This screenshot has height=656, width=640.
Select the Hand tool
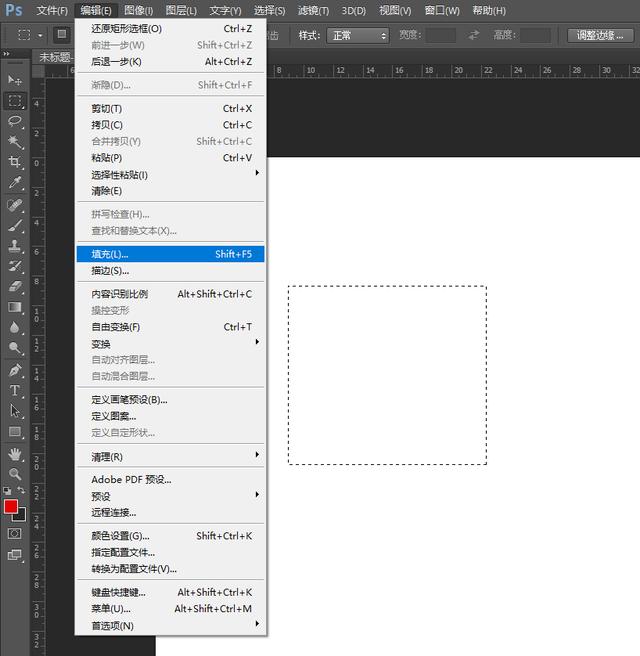click(15, 454)
